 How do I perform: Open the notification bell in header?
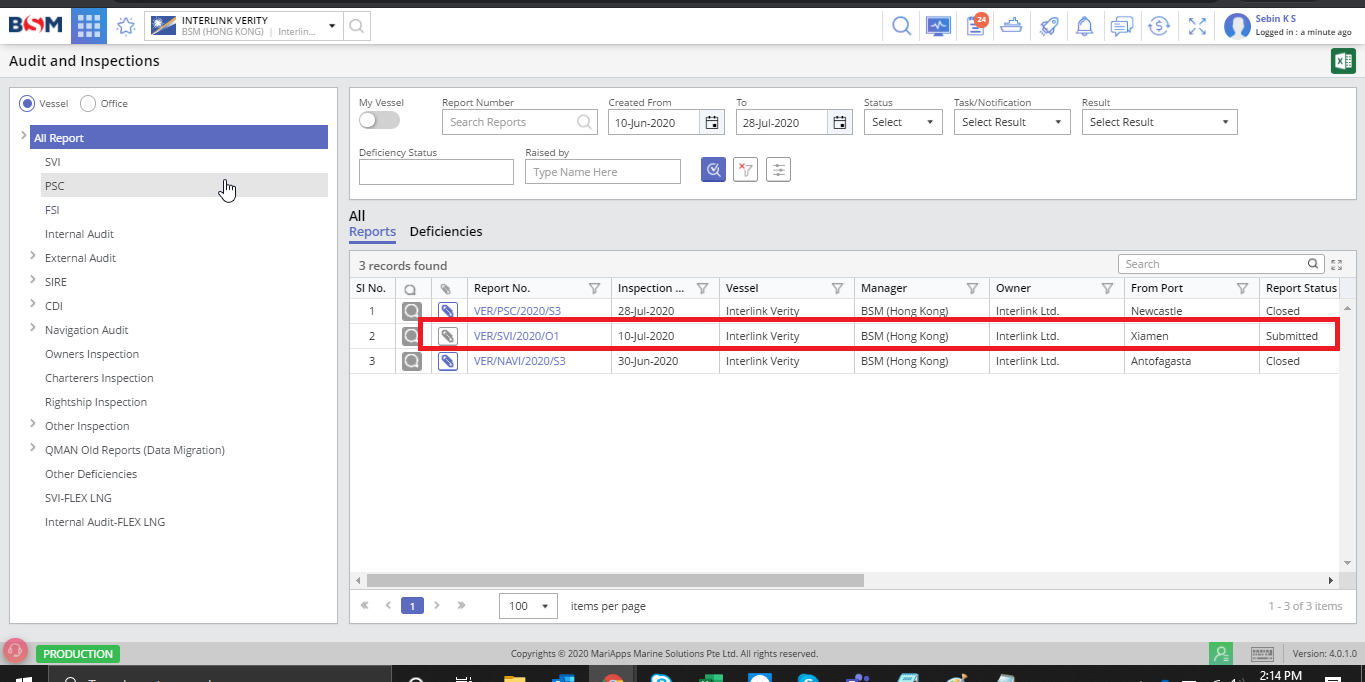tap(1084, 26)
